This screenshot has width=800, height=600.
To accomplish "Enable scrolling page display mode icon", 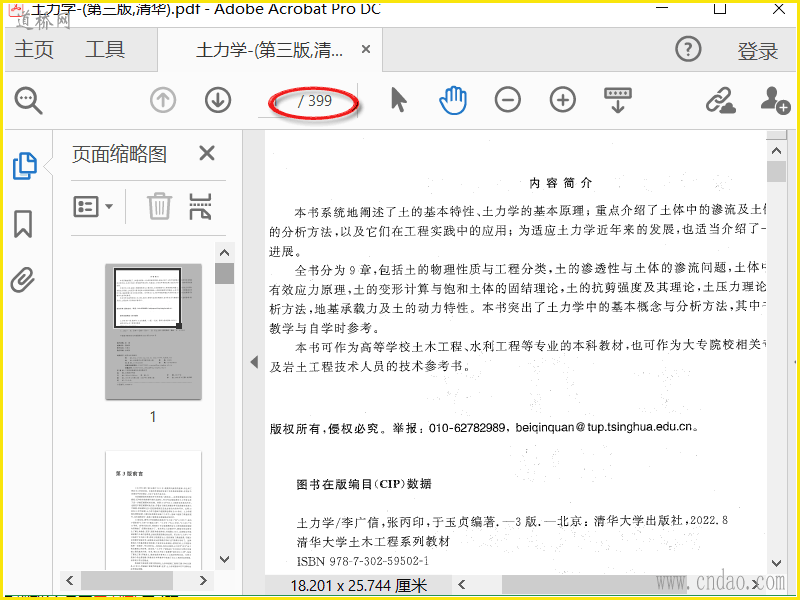I will click(x=618, y=100).
